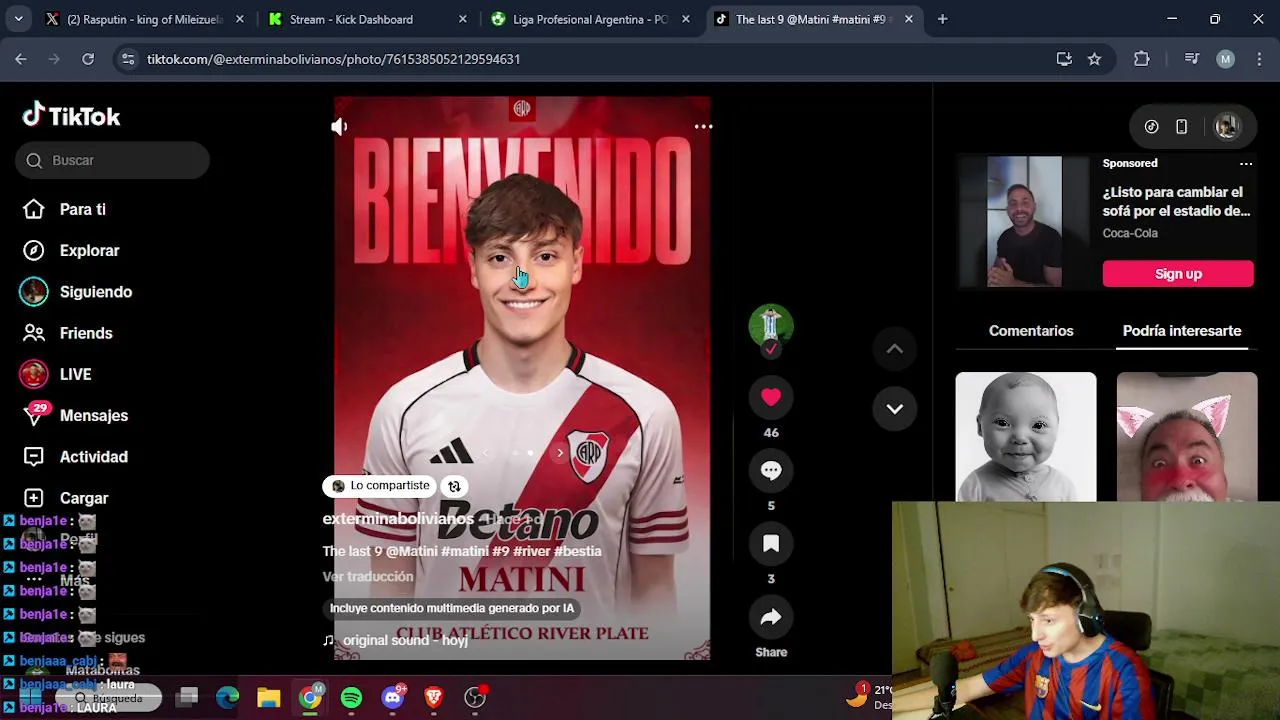The width and height of the screenshot is (1280, 720).
Task: Switch to the Liga Profesional Argentina tab
Action: 590,19
